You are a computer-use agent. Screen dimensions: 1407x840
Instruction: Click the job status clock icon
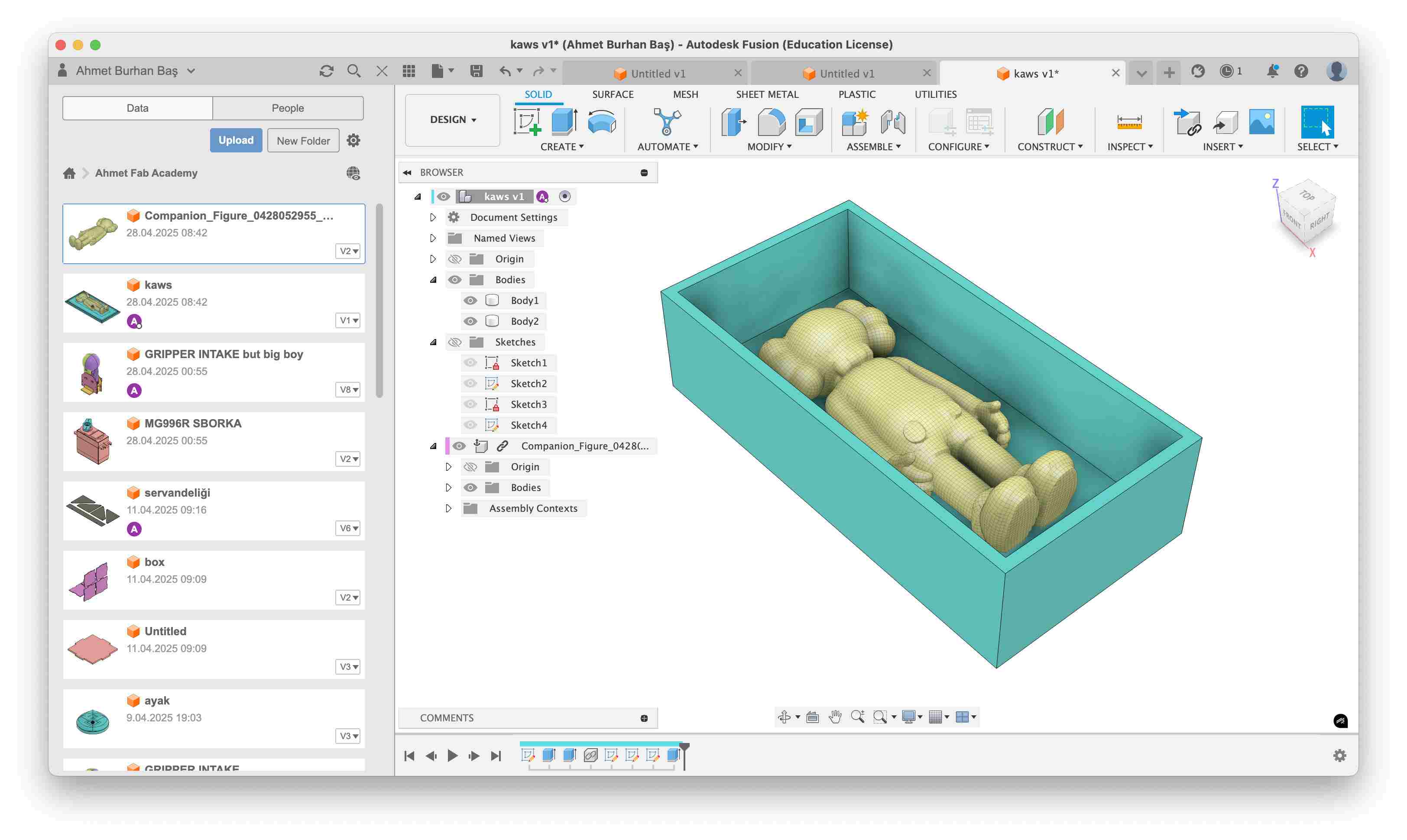pos(1226,71)
